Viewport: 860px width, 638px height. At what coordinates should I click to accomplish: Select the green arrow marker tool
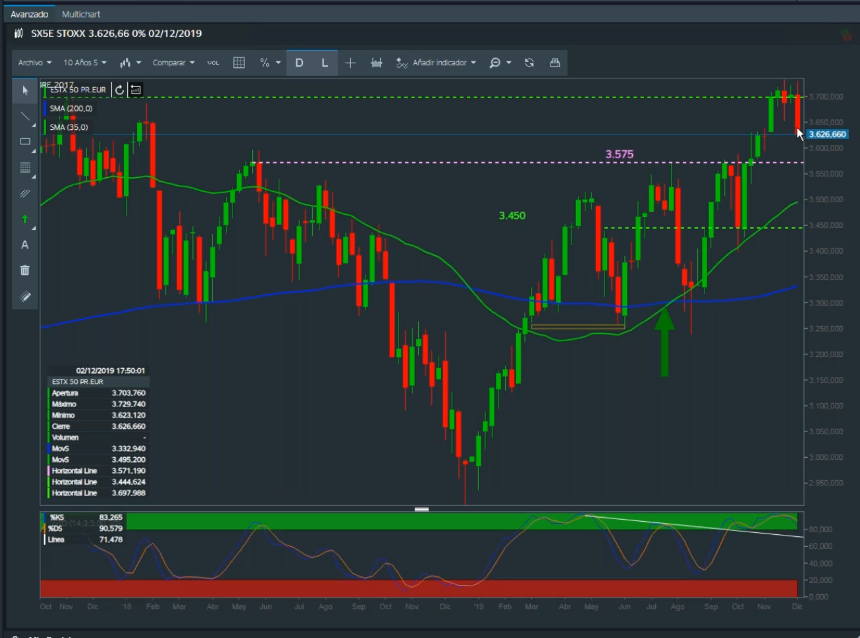[x=25, y=219]
